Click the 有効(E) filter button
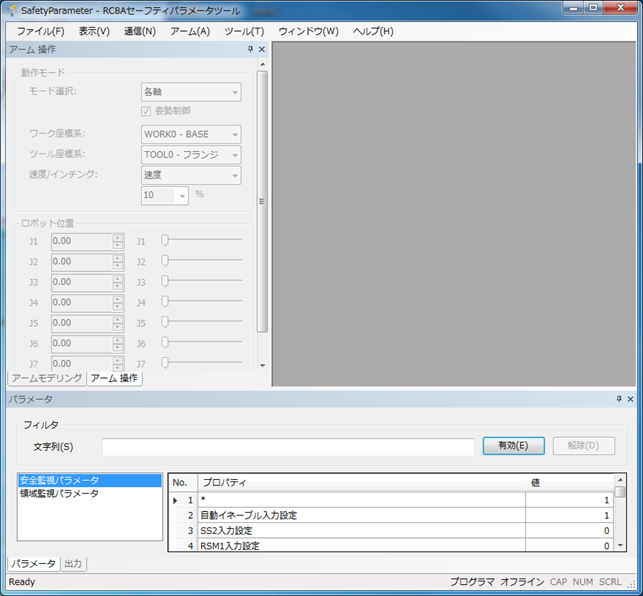 pyautogui.click(x=512, y=446)
